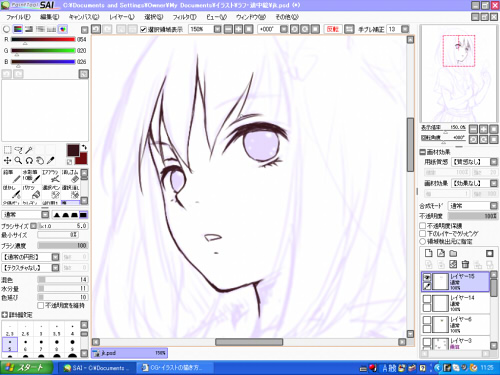This screenshot has height=375, width=500.
Task: Open the レイヤー menu
Action: pyautogui.click(x=122, y=17)
